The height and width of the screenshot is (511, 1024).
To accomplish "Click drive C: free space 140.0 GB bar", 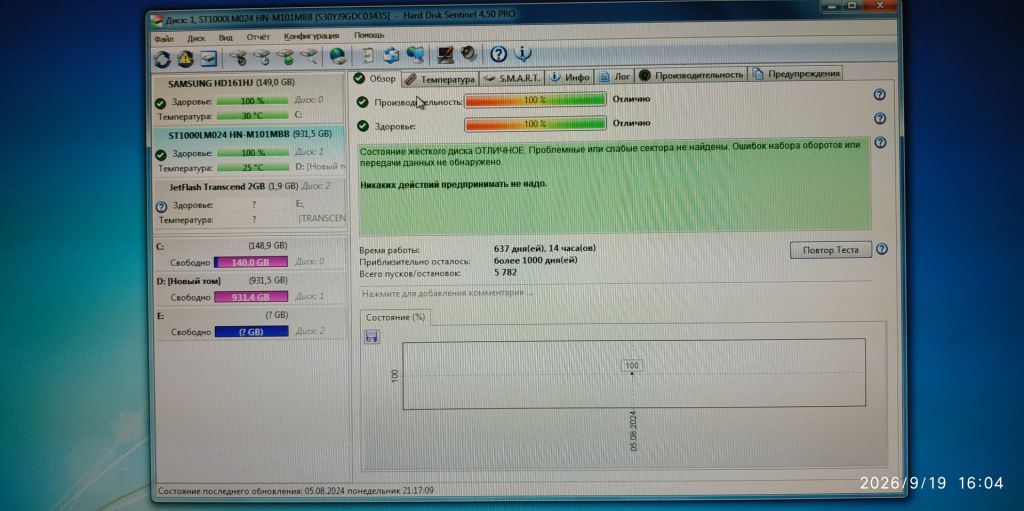I will pyautogui.click(x=251, y=262).
